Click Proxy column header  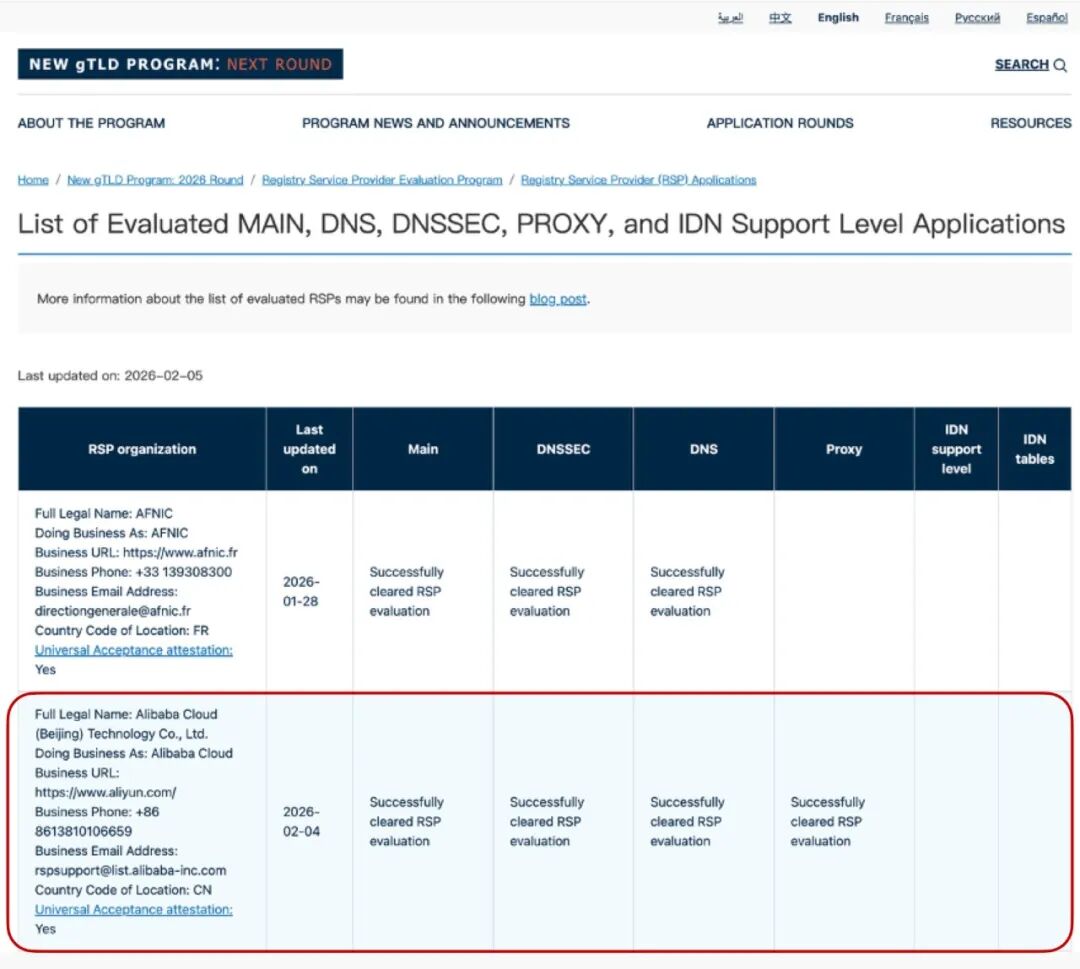[844, 449]
